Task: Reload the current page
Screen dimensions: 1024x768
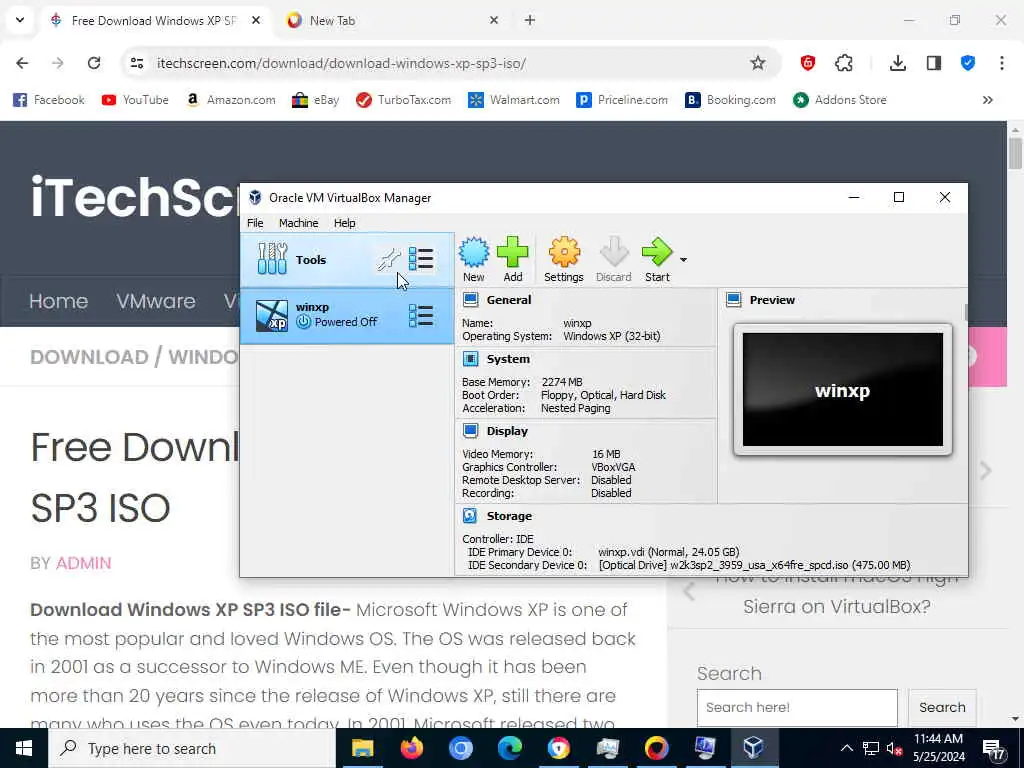Action: pos(94,63)
